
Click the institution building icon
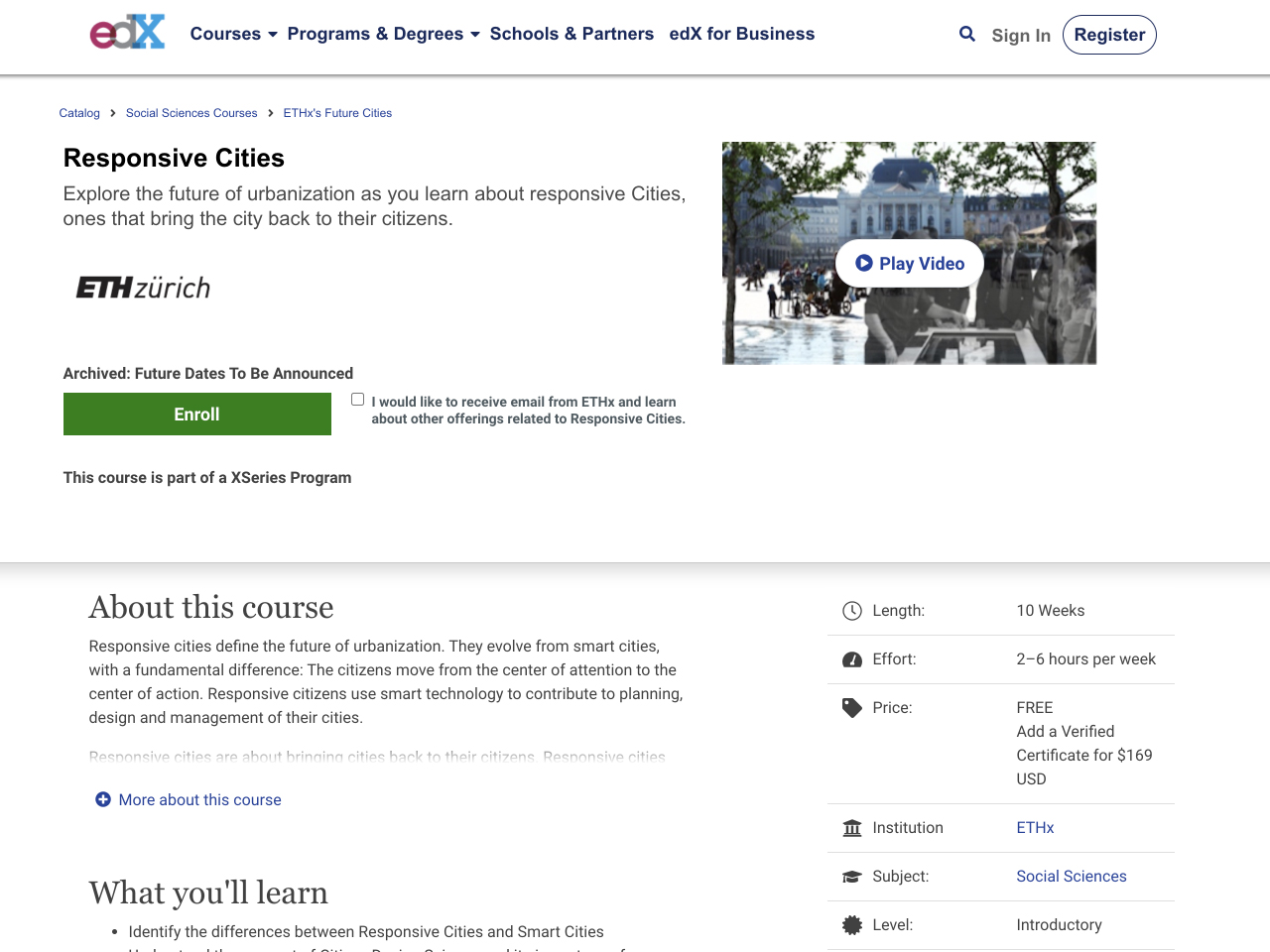coord(852,828)
